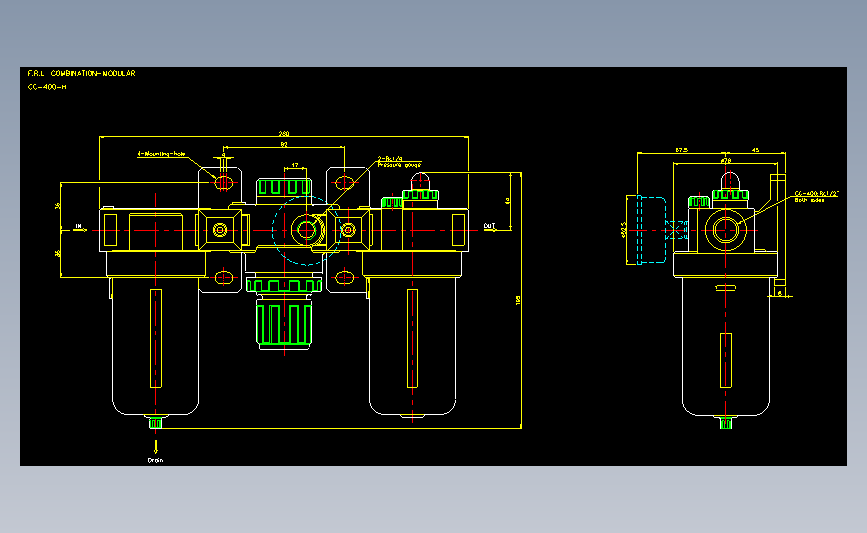Select the "F.R.L COMBINATION-MODULAR" title text
Image resolution: width=867 pixels, height=533 pixels.
point(81,73)
